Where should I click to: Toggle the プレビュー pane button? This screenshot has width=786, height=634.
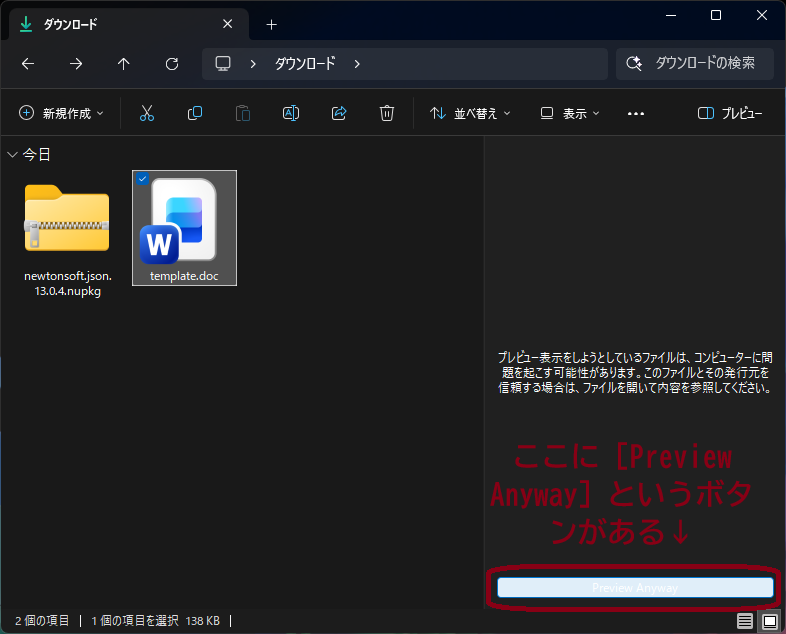tap(730, 113)
